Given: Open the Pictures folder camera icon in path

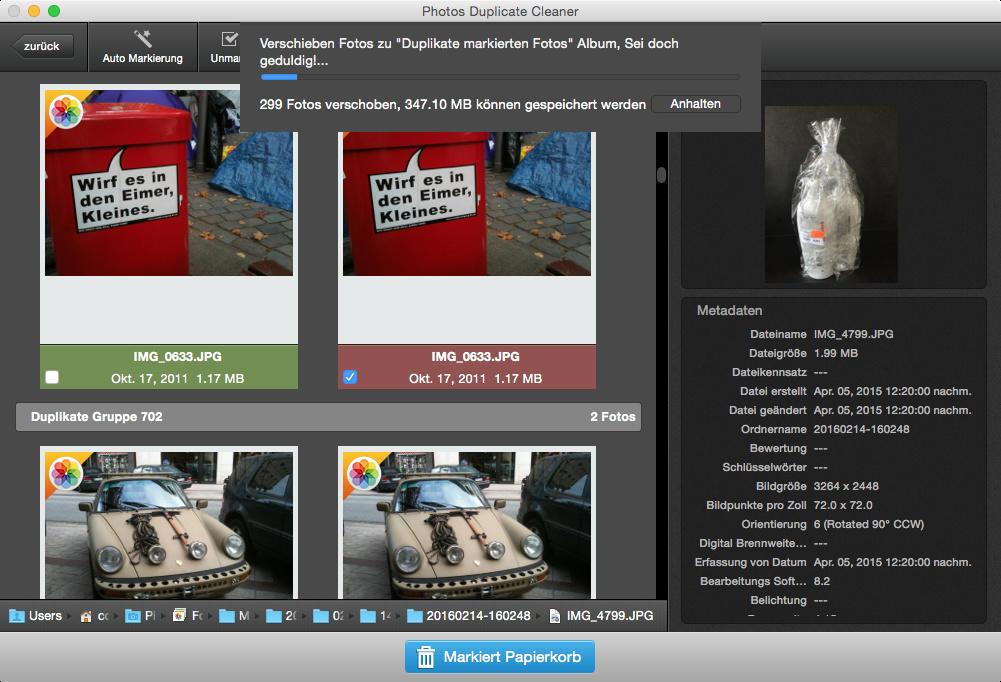Looking at the screenshot, I should coord(132,616).
